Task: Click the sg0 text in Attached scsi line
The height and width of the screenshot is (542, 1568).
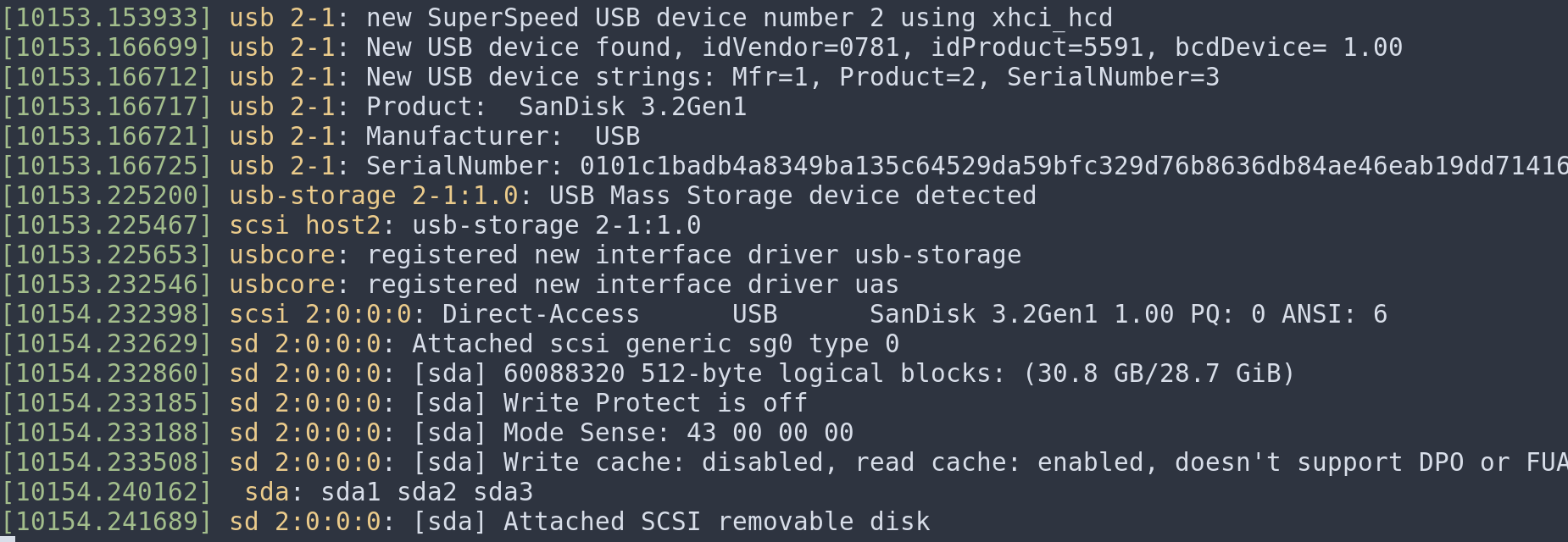Action: 770,344
